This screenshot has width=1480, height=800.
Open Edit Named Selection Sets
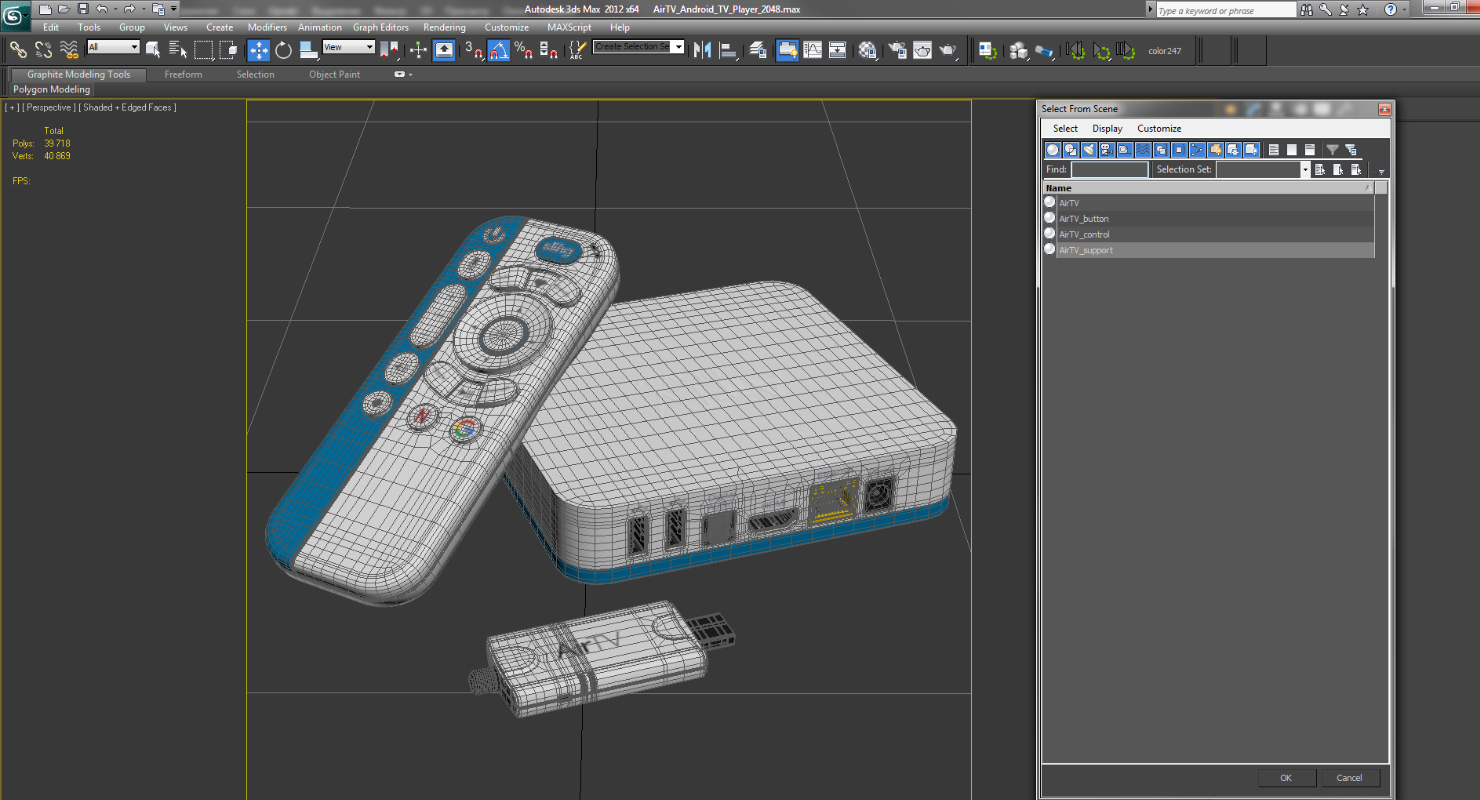click(x=577, y=49)
